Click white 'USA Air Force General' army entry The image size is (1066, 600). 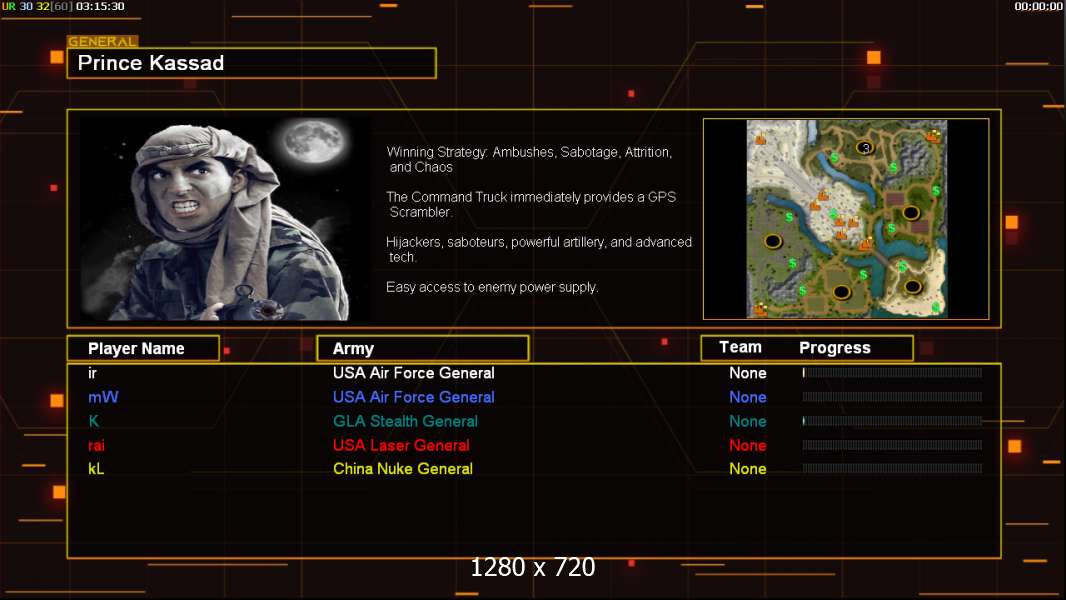point(413,373)
